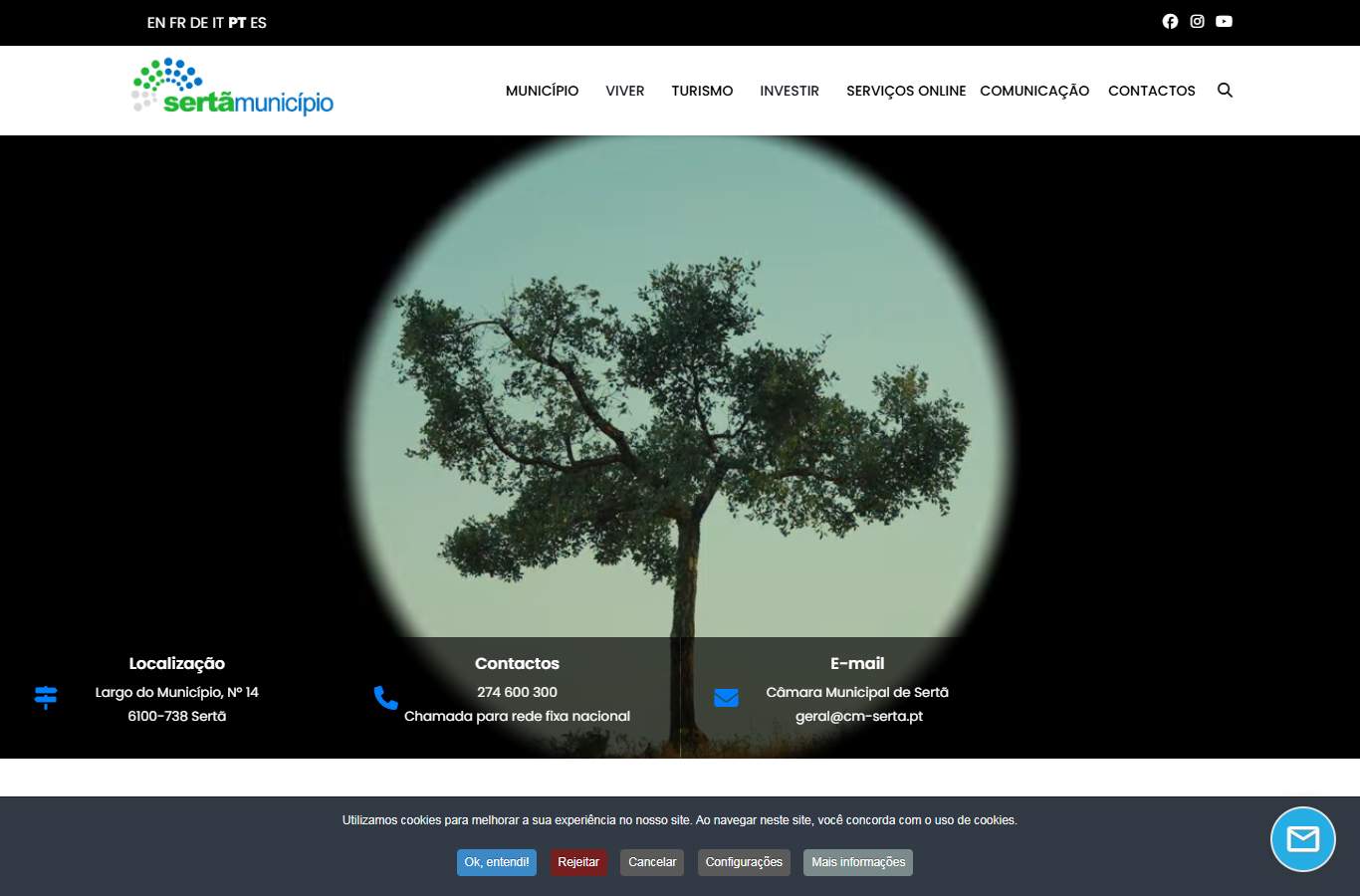Open the Serviços Online menu

point(906,91)
